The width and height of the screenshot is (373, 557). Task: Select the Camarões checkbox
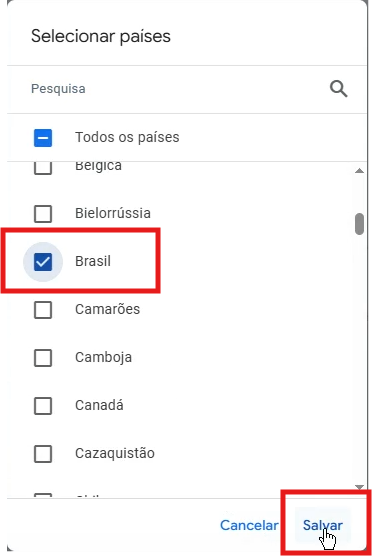(43, 310)
